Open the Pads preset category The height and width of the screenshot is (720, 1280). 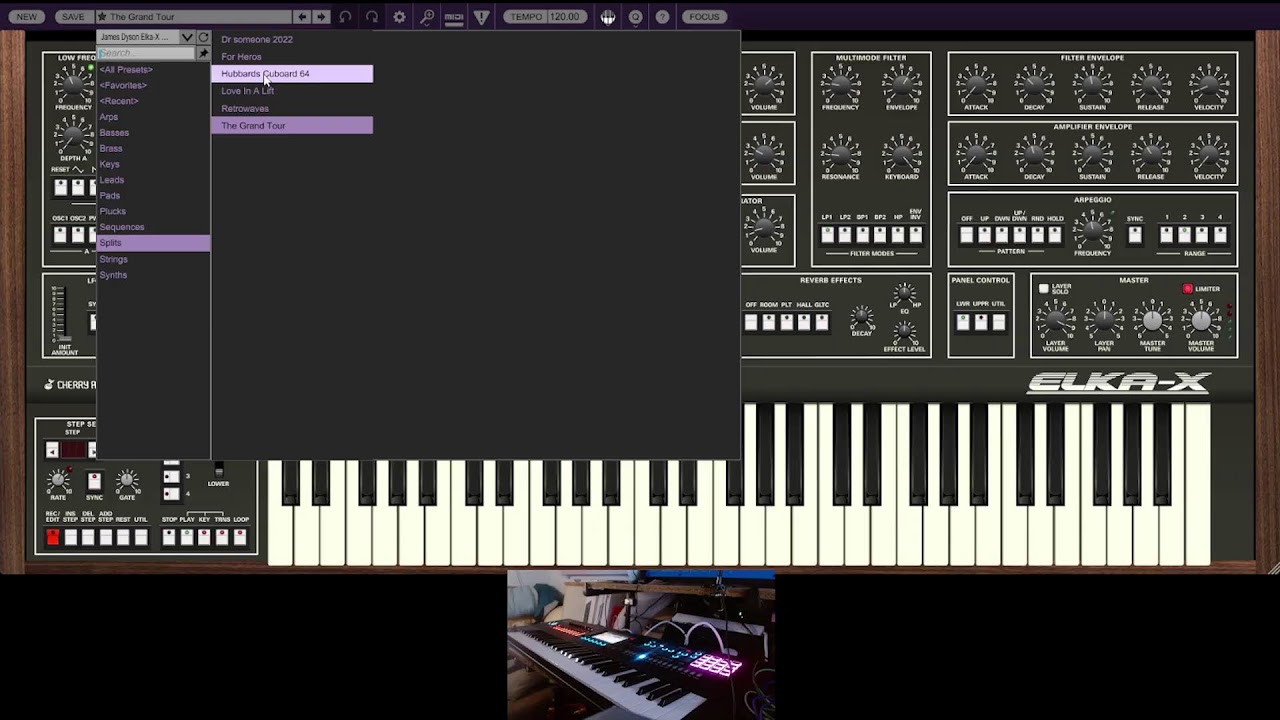[x=110, y=196]
